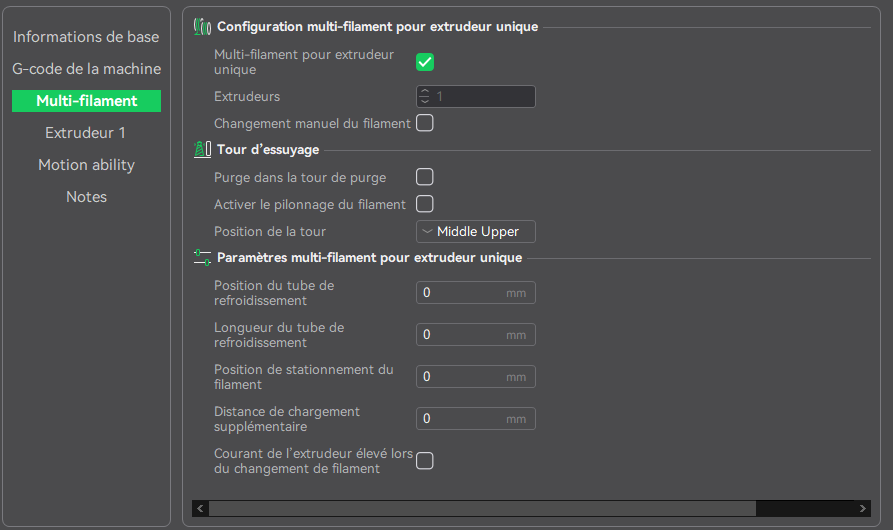Click the multi-filament configuration section icon
The width and height of the screenshot is (893, 530).
point(202,27)
